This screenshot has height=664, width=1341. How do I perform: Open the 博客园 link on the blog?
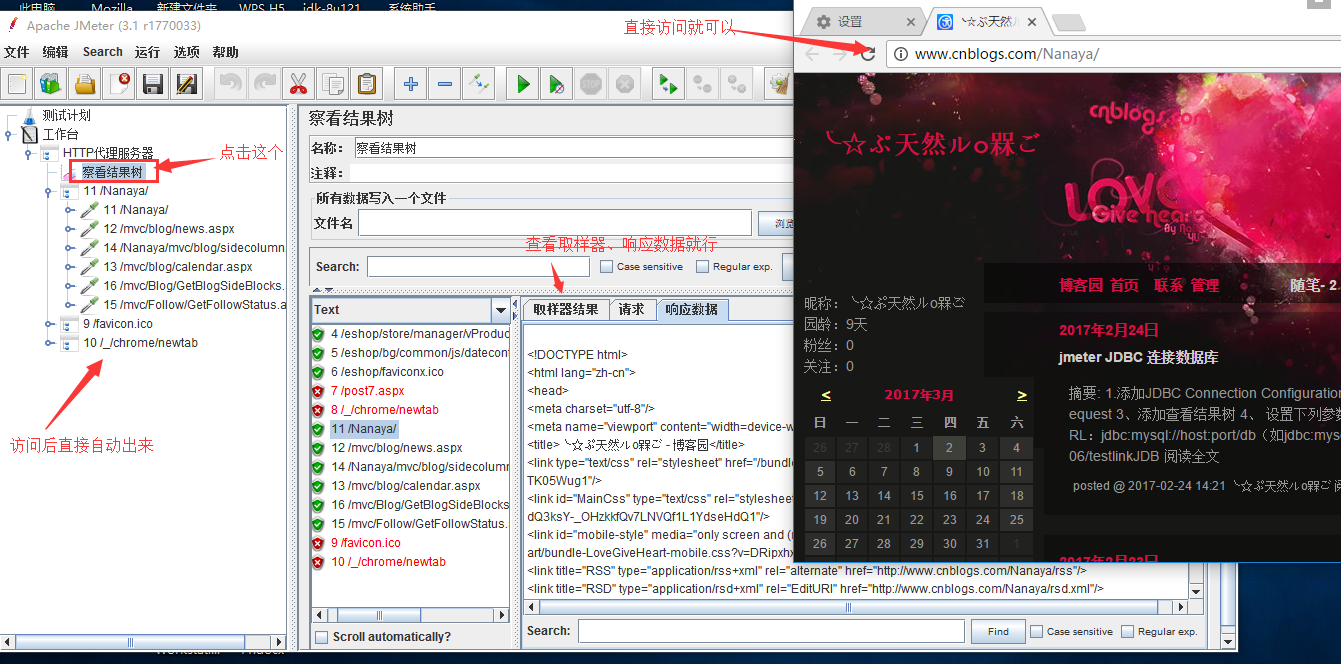click(x=1080, y=285)
